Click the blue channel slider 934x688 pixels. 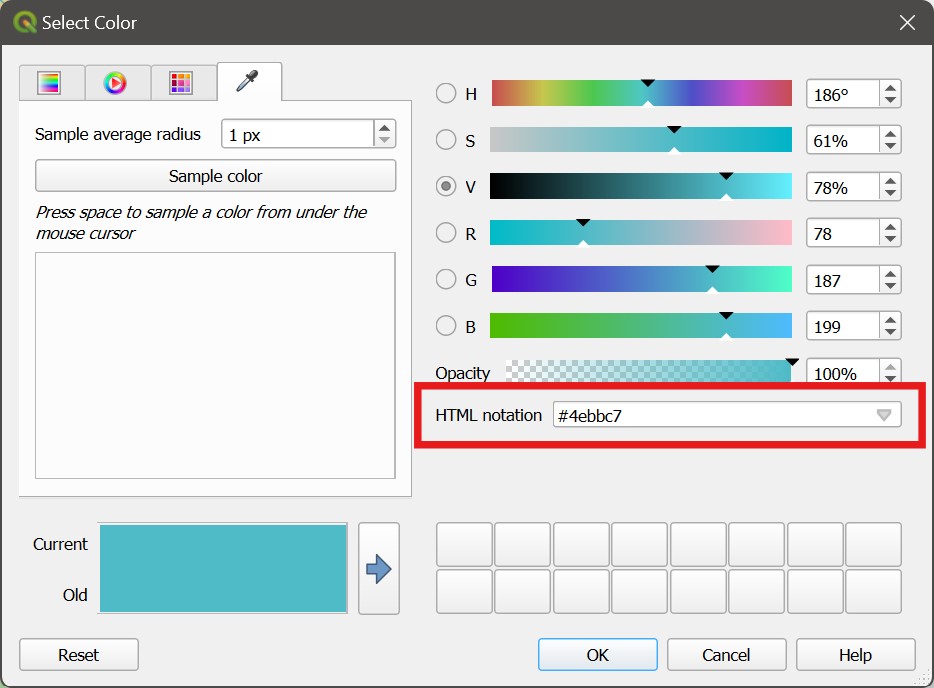(x=641, y=326)
